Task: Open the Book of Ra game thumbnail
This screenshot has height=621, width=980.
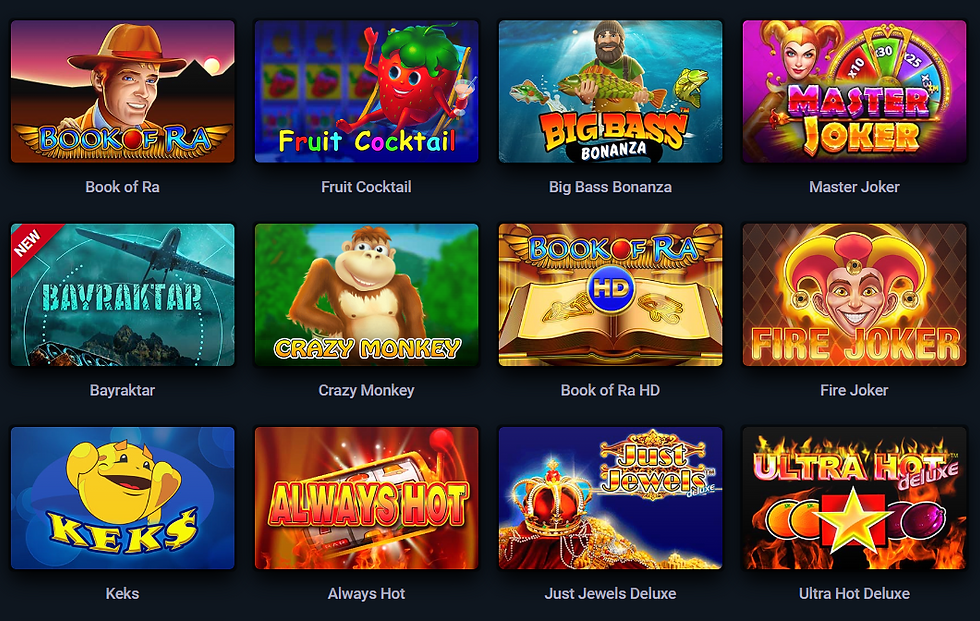Action: 122,91
